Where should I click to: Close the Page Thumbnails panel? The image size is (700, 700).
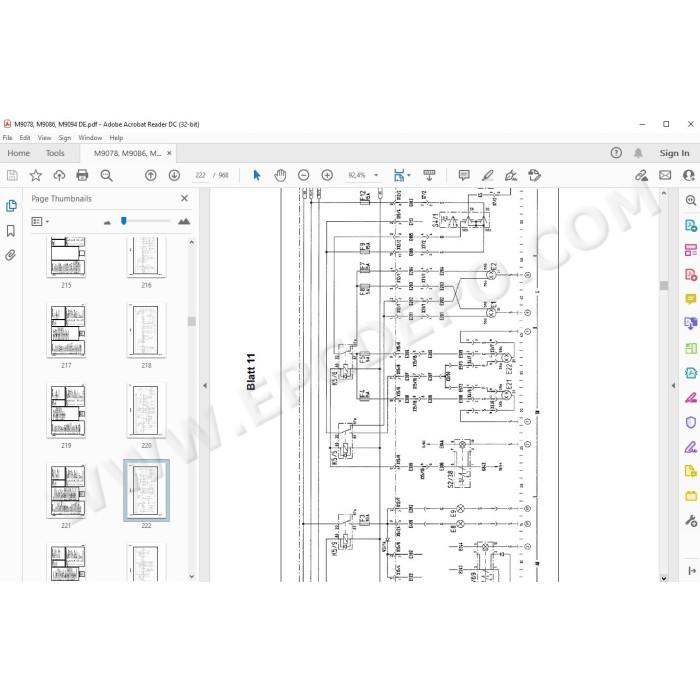pos(184,198)
